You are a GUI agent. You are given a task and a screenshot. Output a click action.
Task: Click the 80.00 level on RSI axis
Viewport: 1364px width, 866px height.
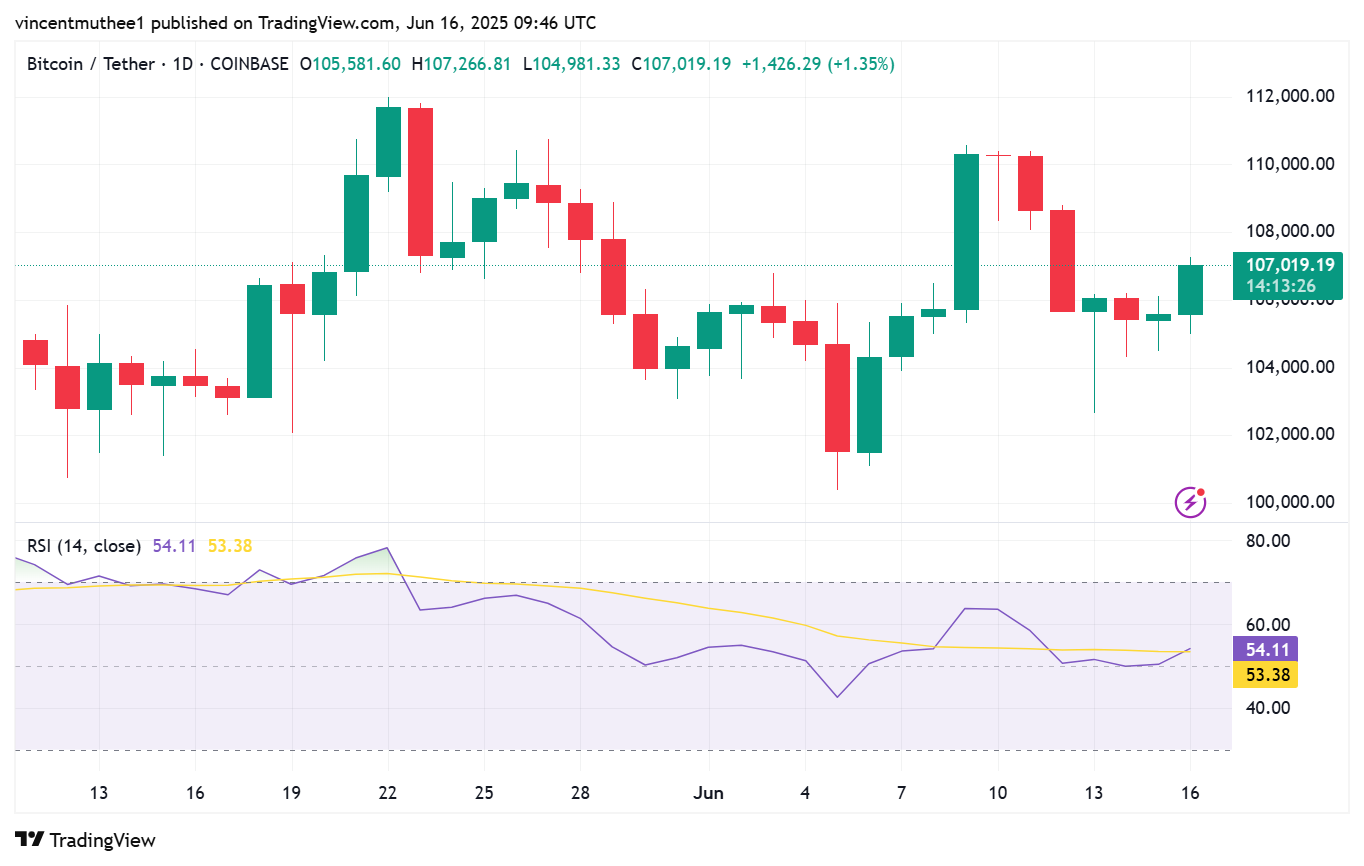(1270, 541)
